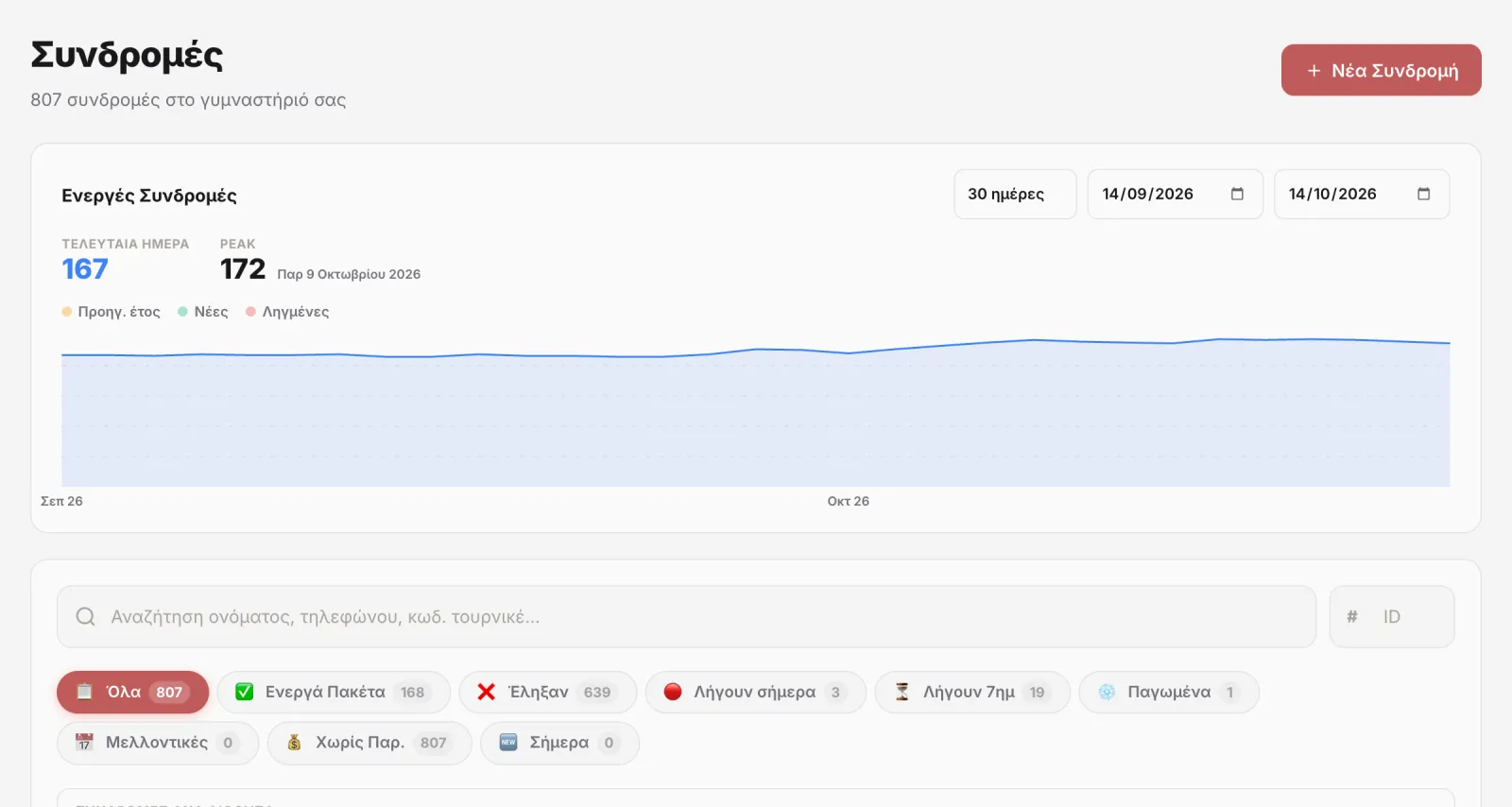Click the red X icon on Έληξαν
Viewport: 1512px width, 807px height.
coord(487,692)
